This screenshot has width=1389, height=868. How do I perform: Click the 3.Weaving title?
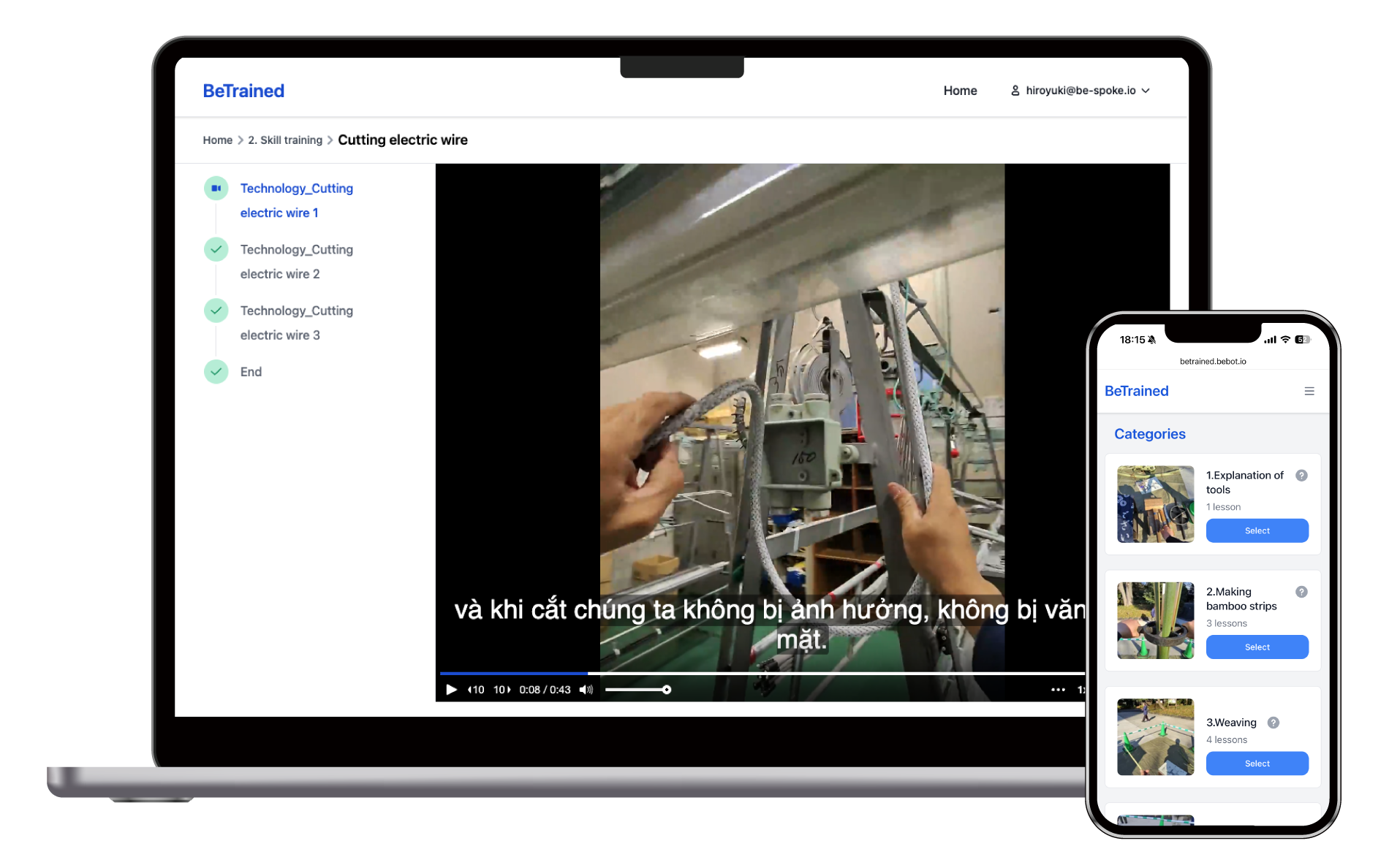1231,723
